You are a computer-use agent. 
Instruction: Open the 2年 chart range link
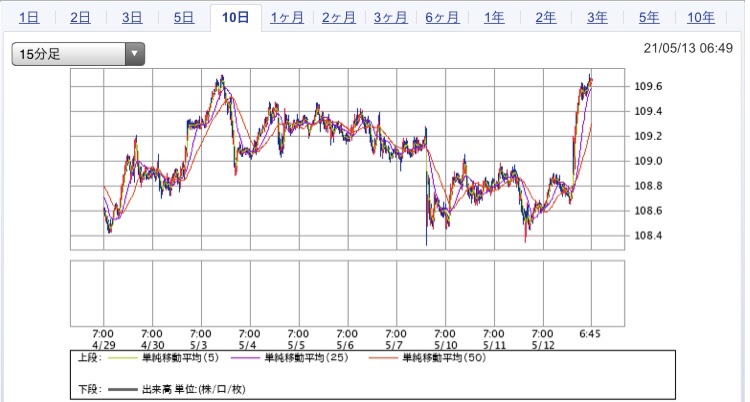pos(546,18)
